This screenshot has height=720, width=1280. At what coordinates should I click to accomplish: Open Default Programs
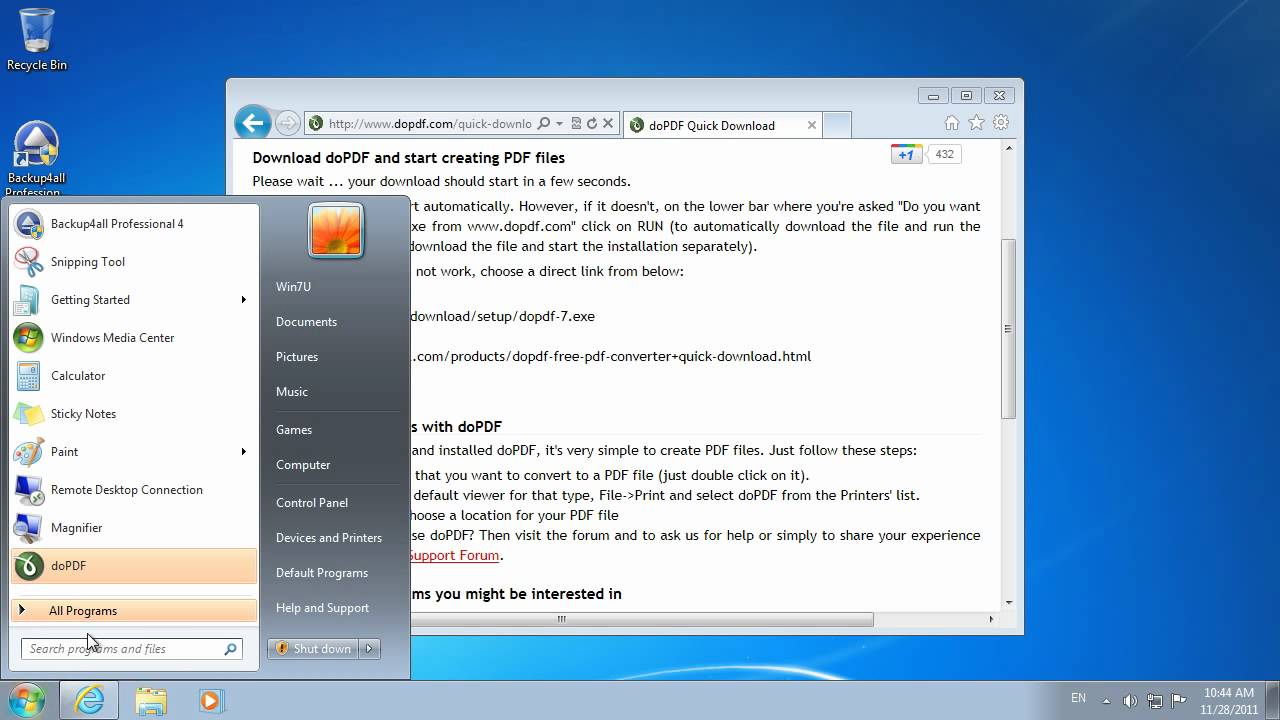322,573
